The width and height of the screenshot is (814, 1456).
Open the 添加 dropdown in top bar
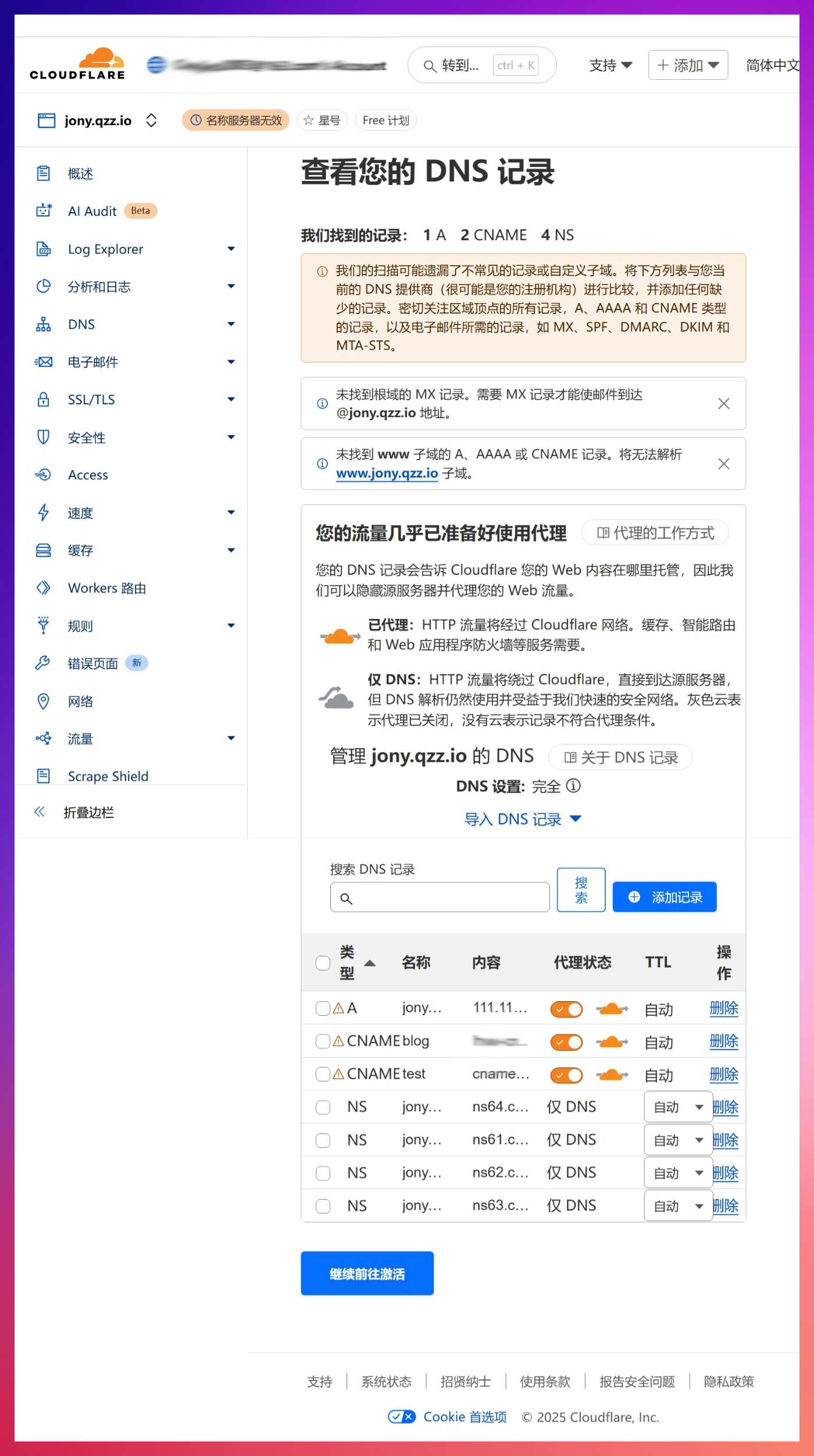[688, 65]
